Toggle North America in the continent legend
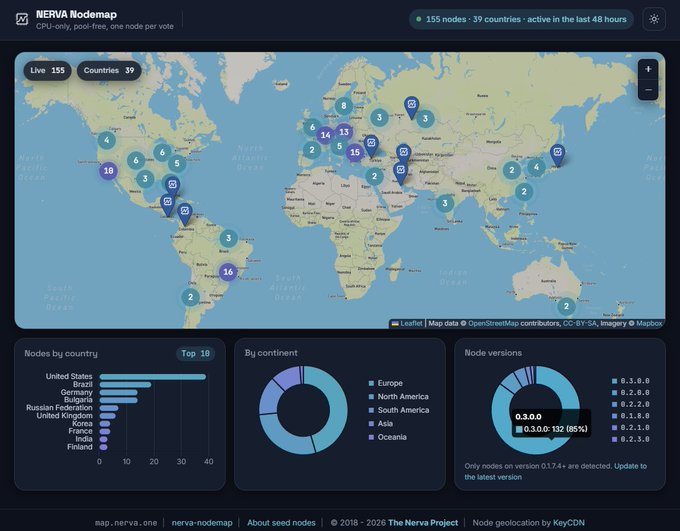680x531 pixels. coord(399,397)
